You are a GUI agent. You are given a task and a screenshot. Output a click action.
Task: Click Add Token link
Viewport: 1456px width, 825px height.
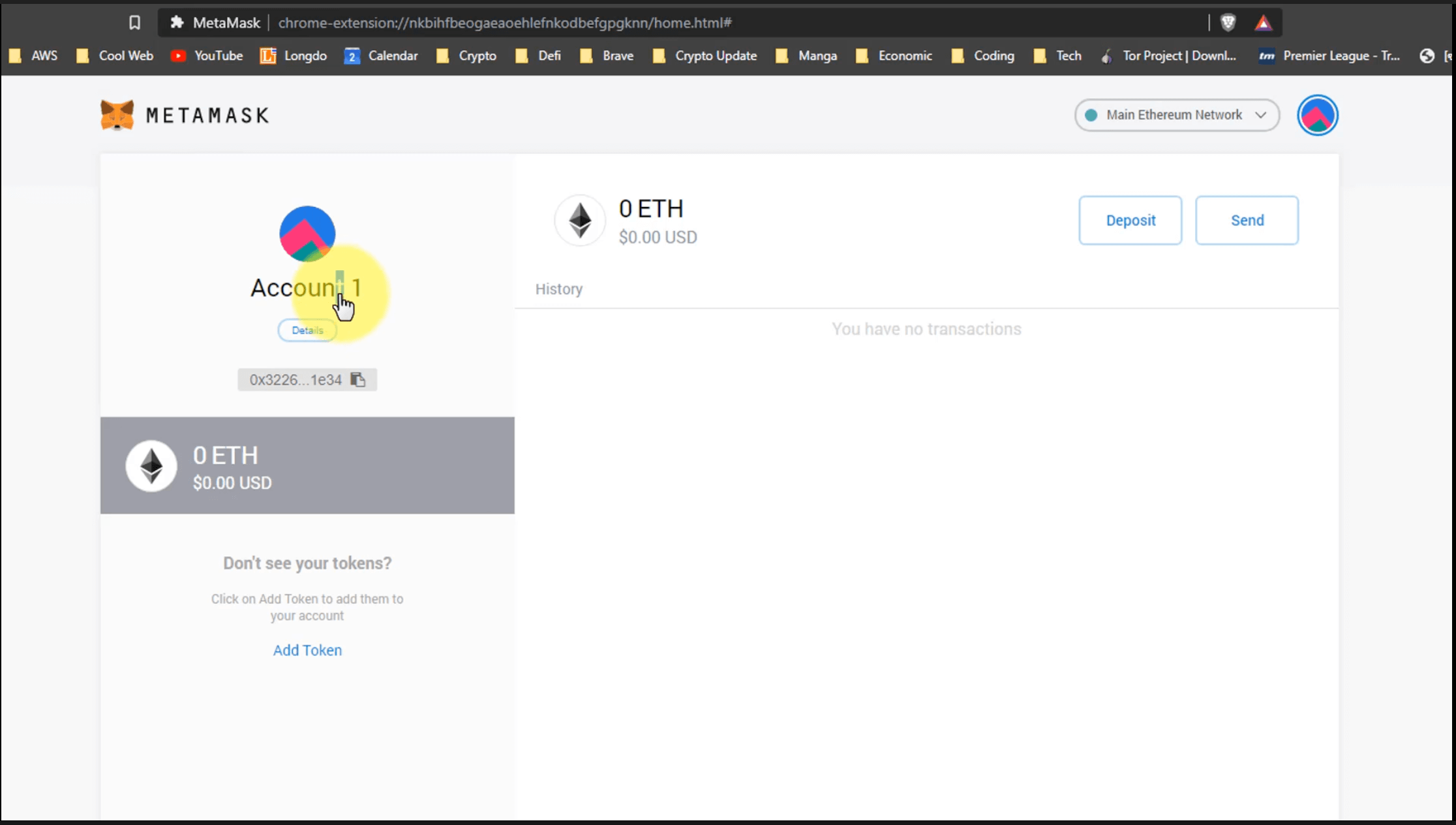[307, 650]
